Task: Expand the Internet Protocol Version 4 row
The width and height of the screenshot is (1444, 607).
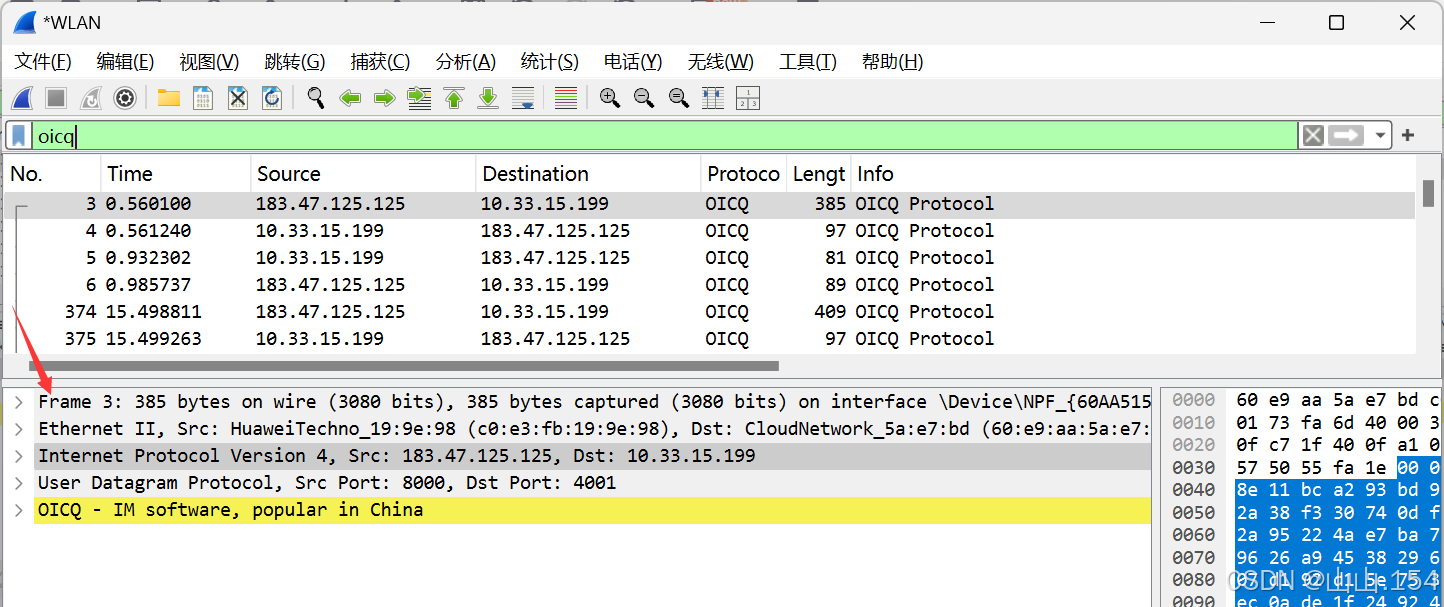Action: [19, 456]
